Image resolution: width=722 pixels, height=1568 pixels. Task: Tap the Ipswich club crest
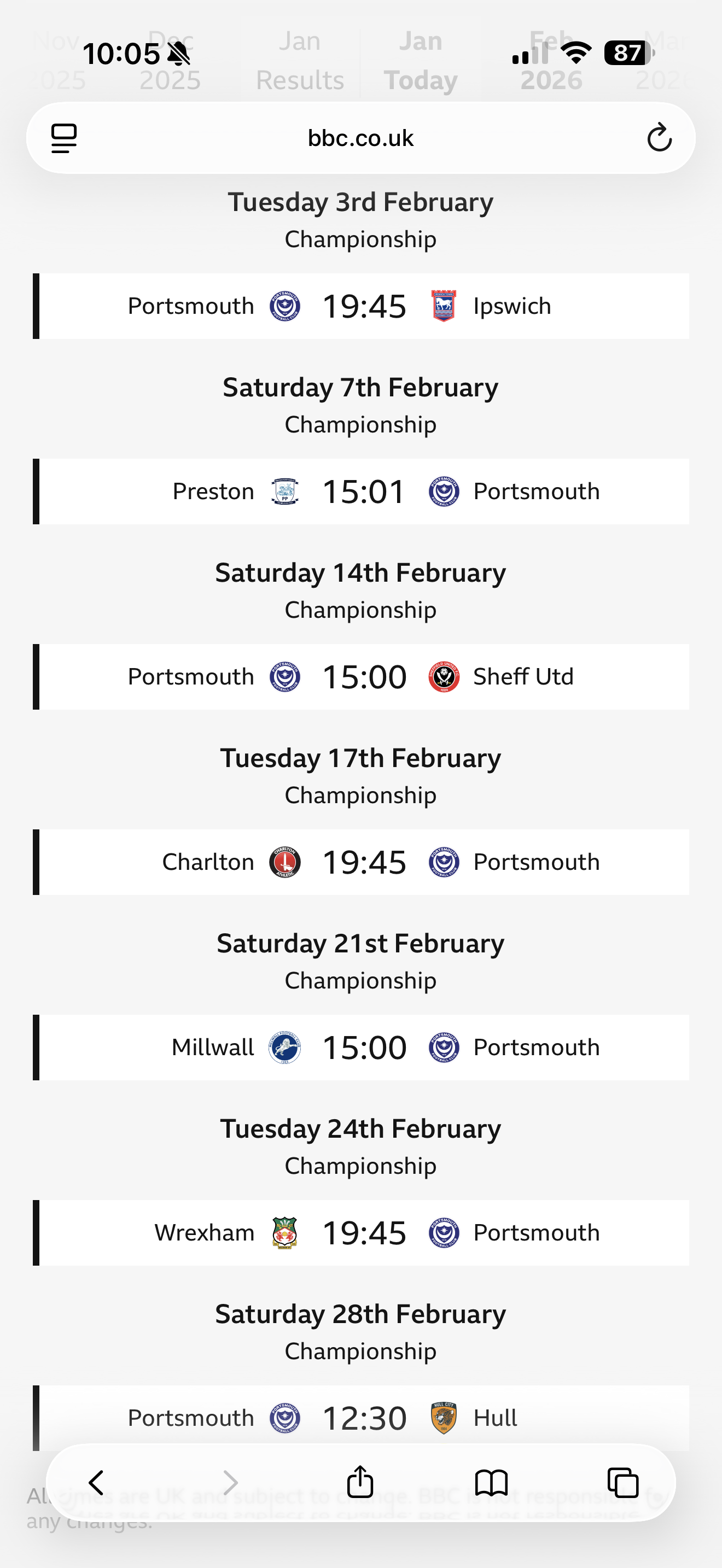[x=444, y=306]
